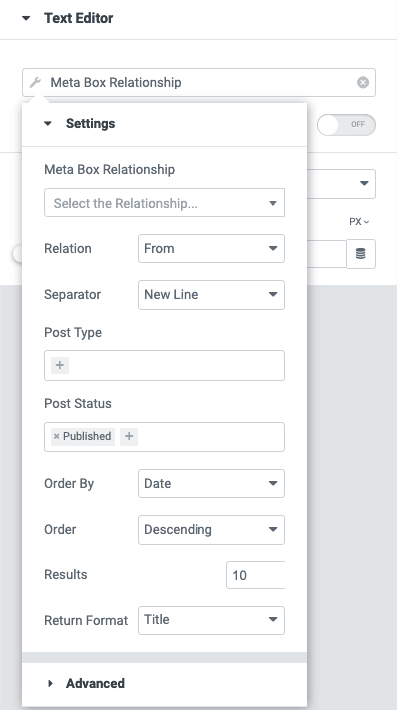
Task: Toggle the OFF switch
Action: [x=346, y=125]
